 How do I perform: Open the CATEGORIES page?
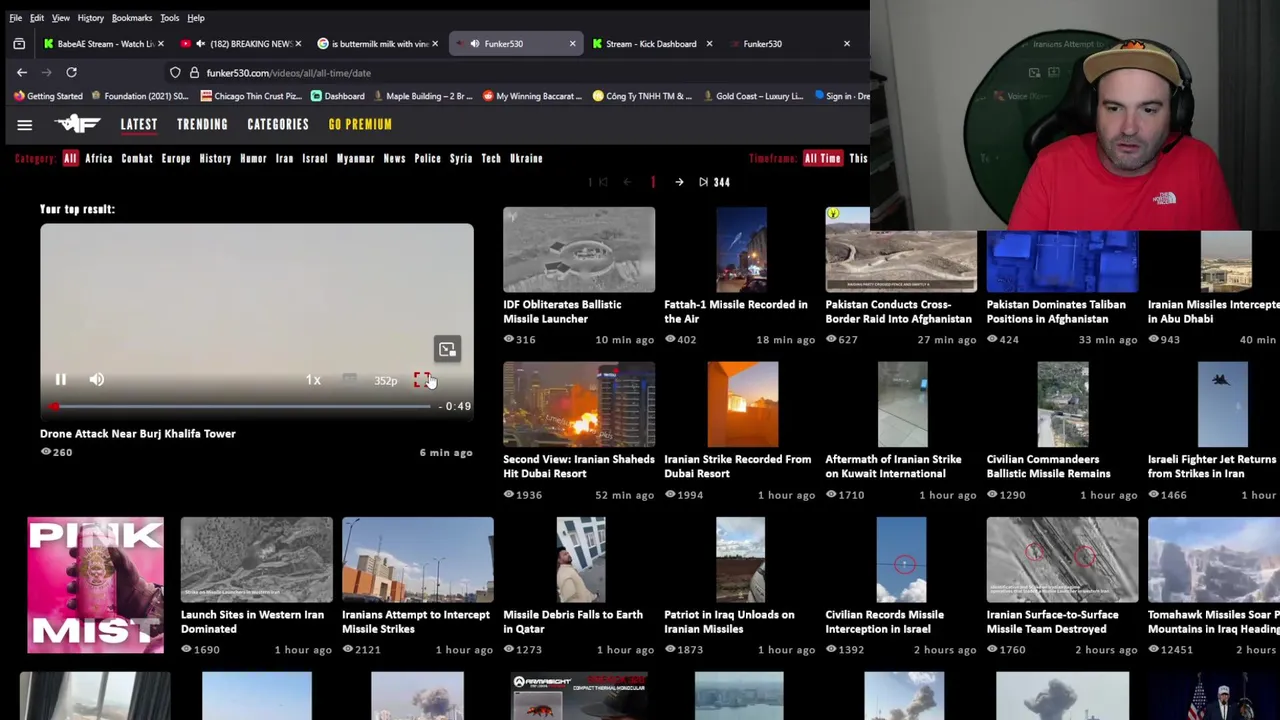coord(278,124)
